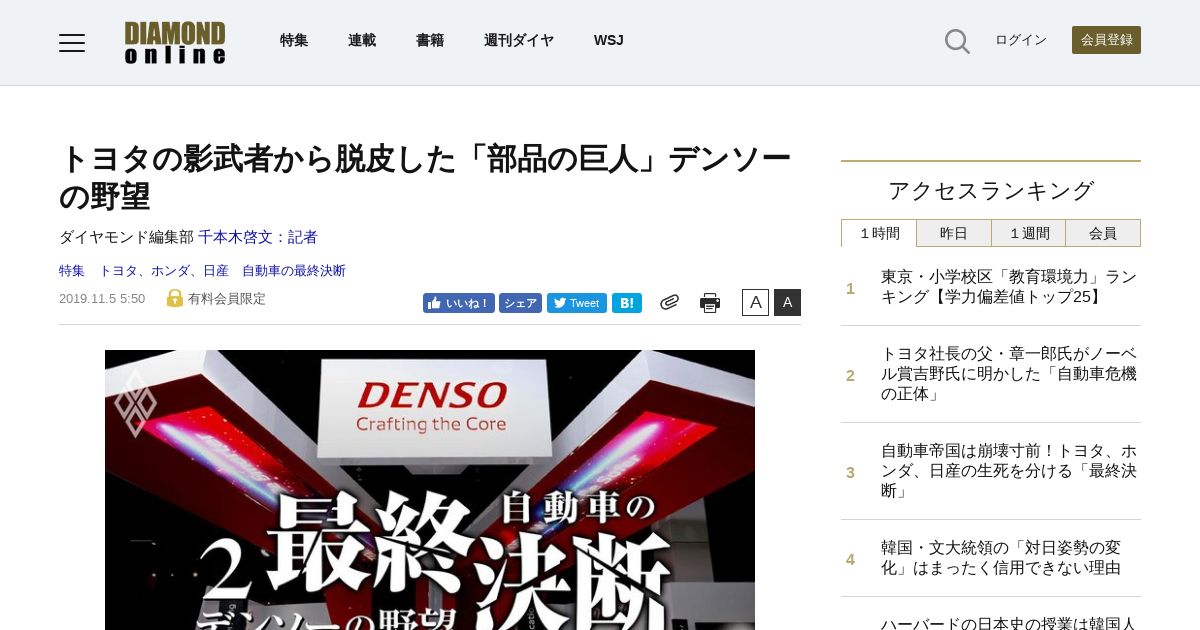Screen dimensions: 1200x630
Task: Open トヨタ、ホンダ、日産 自動車の最終決断 link
Action: [222, 271]
